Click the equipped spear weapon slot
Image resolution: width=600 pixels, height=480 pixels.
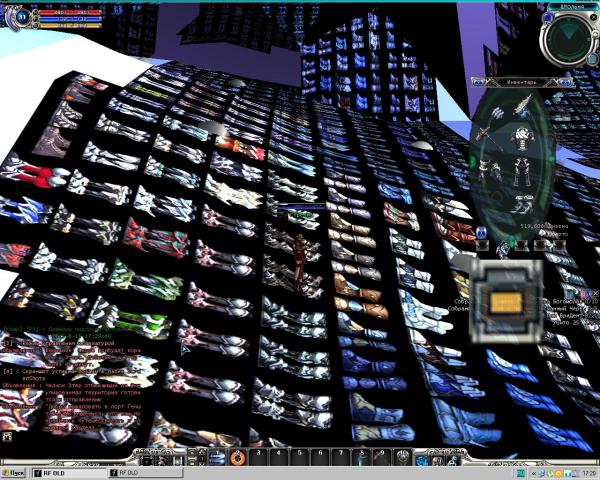(489, 137)
